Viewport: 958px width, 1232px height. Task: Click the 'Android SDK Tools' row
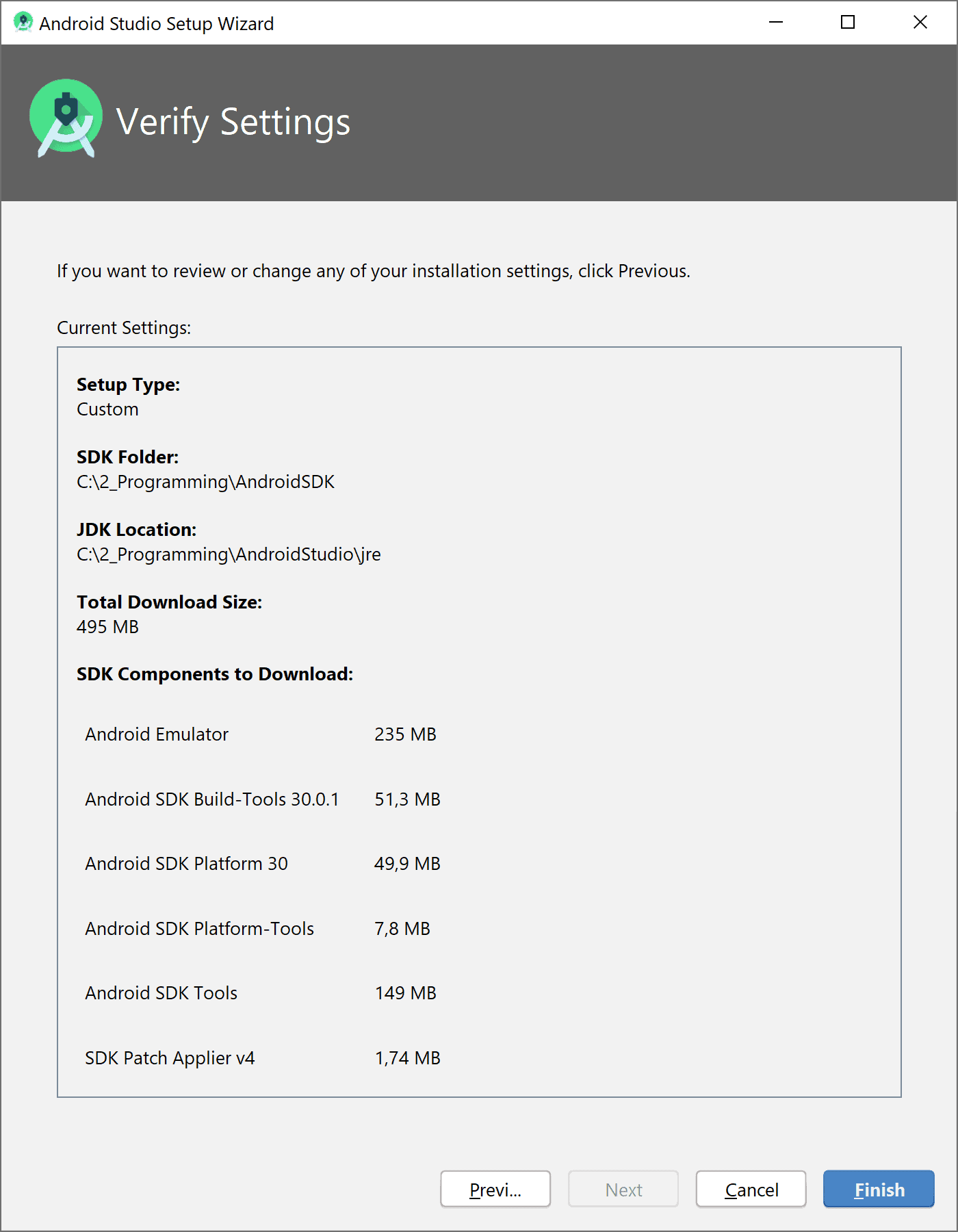[x=260, y=993]
